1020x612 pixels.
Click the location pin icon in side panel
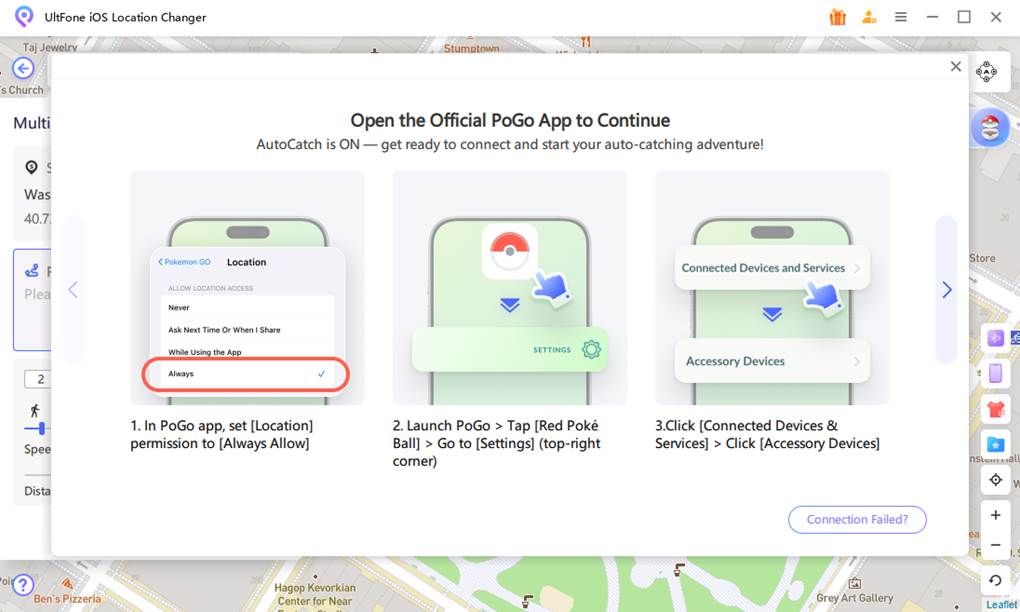[31, 167]
